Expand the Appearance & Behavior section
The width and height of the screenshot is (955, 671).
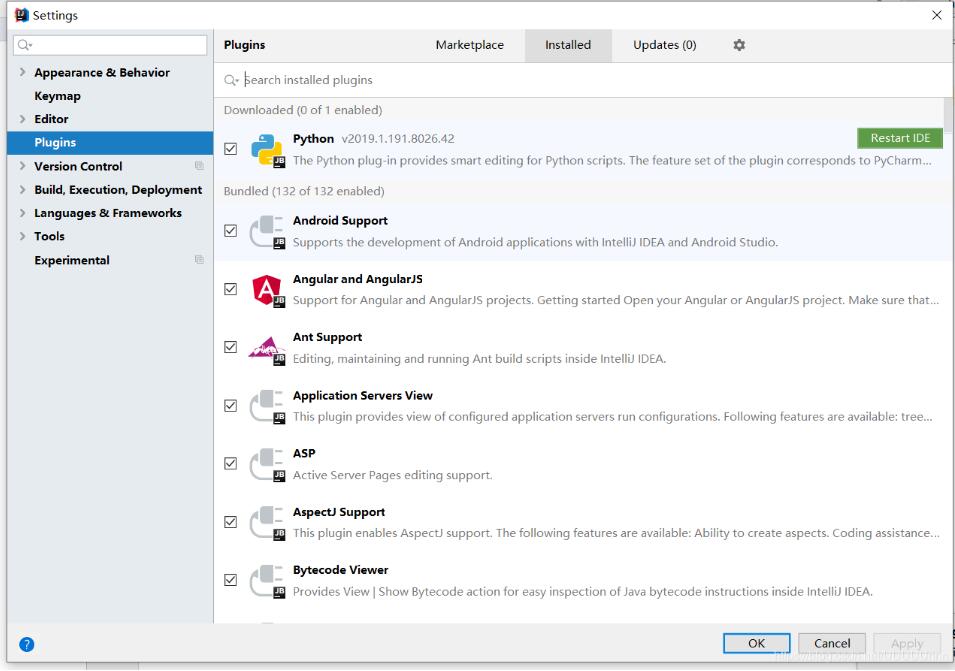click(x=22, y=73)
